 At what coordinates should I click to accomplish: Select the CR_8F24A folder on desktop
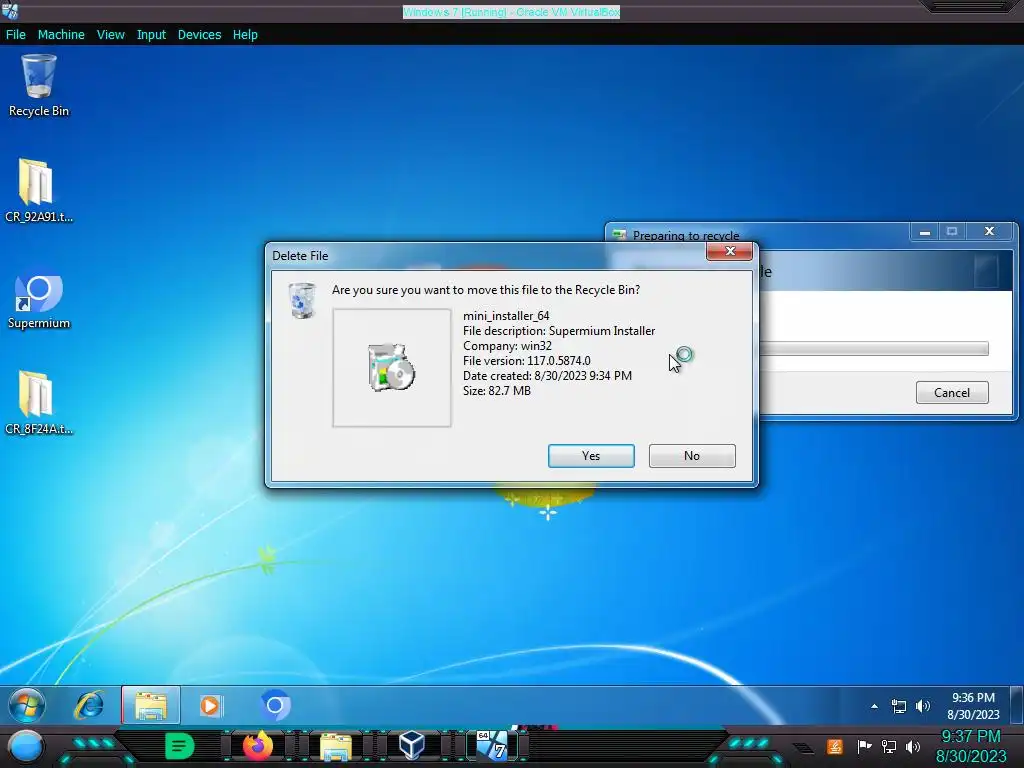(39, 402)
